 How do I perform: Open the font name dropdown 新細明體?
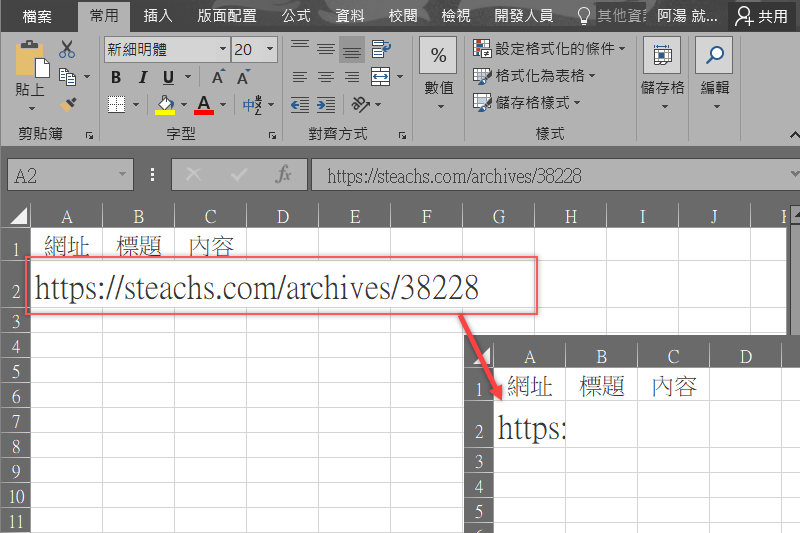click(222, 49)
